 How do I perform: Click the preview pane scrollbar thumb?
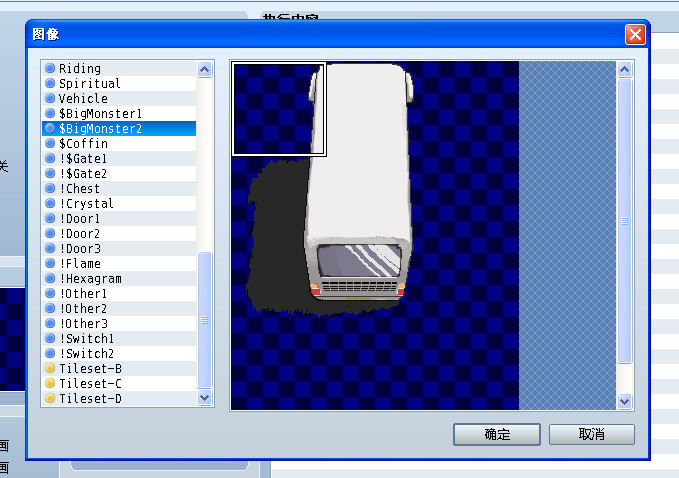click(624, 220)
